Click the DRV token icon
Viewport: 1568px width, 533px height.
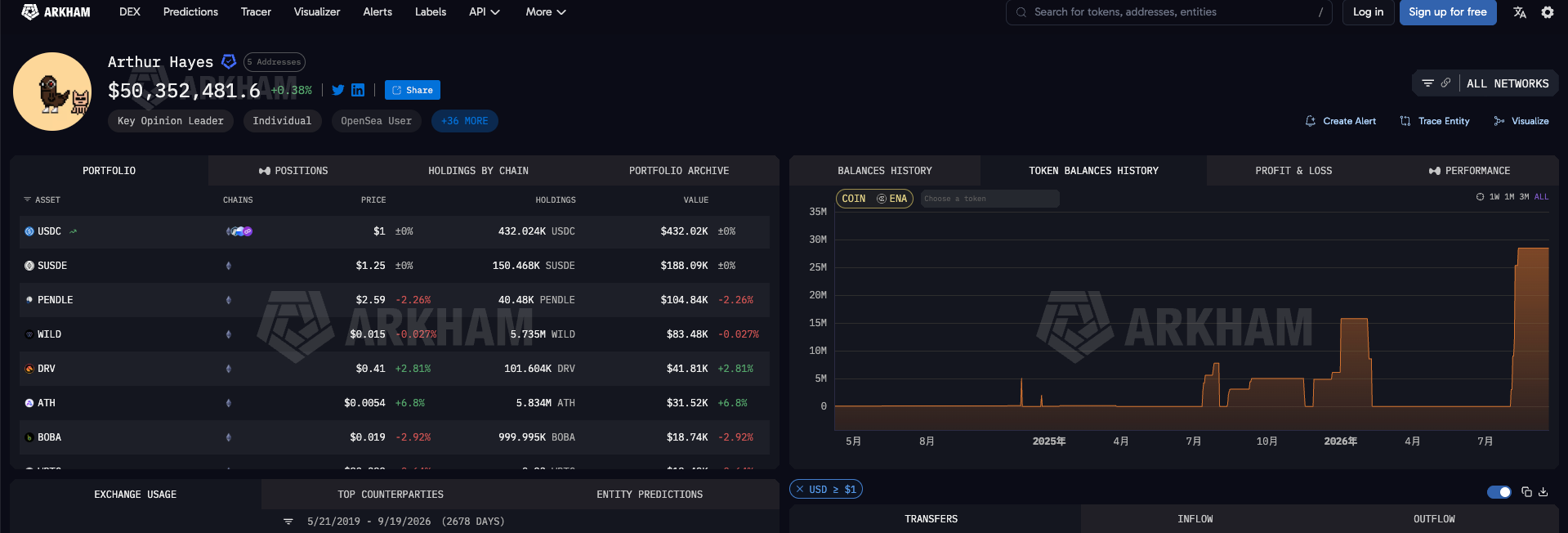pos(29,369)
